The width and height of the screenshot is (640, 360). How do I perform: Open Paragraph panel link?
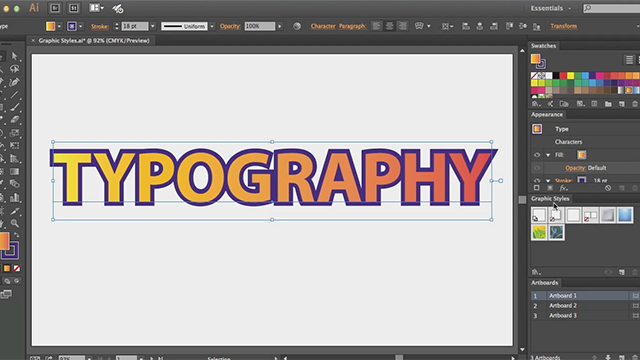tap(352, 26)
